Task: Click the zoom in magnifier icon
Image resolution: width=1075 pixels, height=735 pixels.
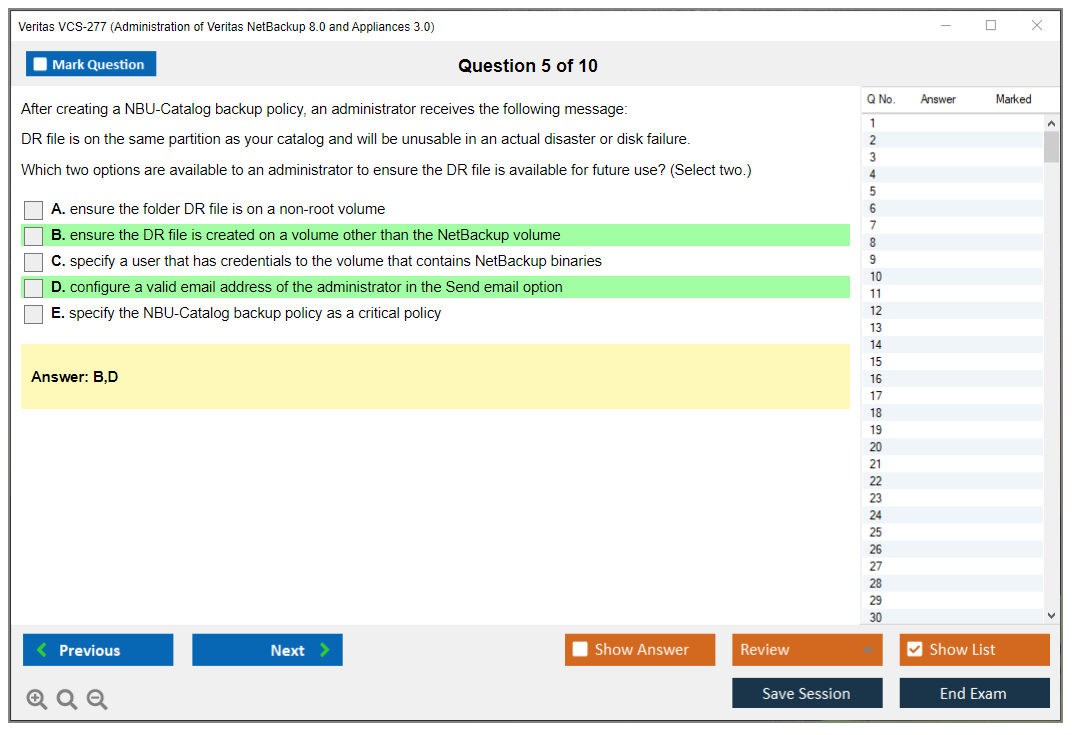Action: [36, 699]
